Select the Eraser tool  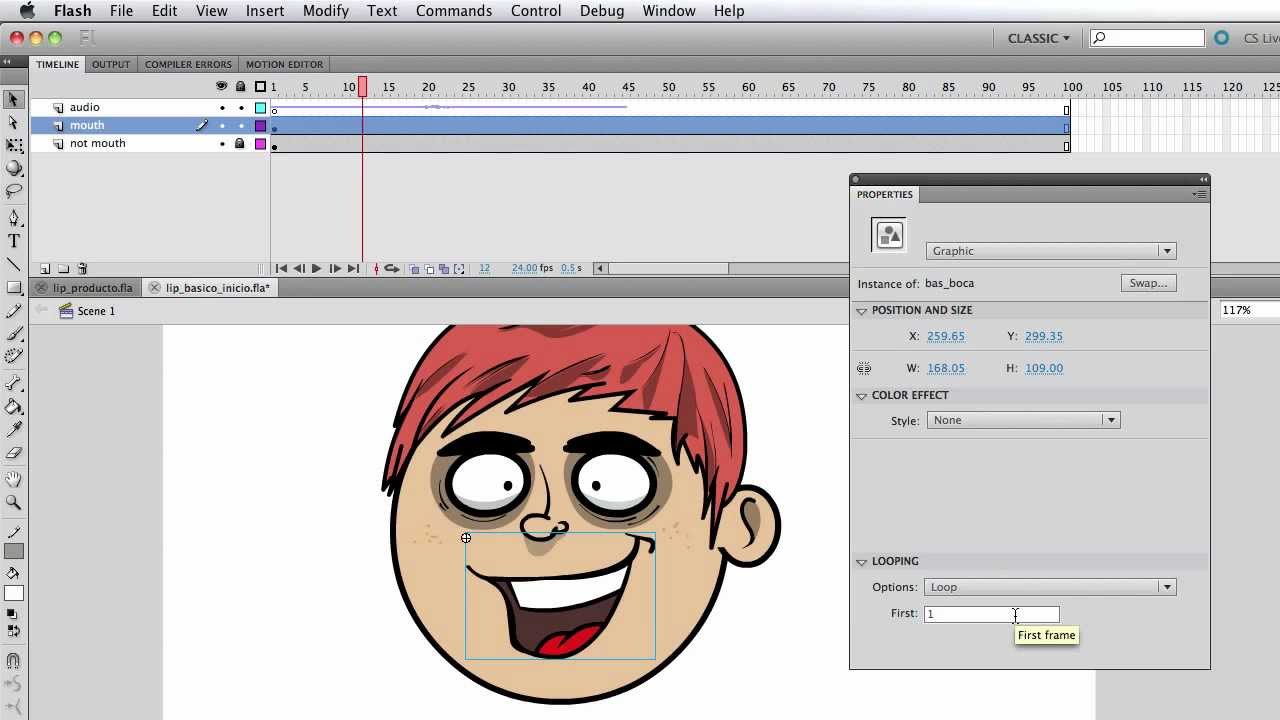pyautogui.click(x=14, y=452)
